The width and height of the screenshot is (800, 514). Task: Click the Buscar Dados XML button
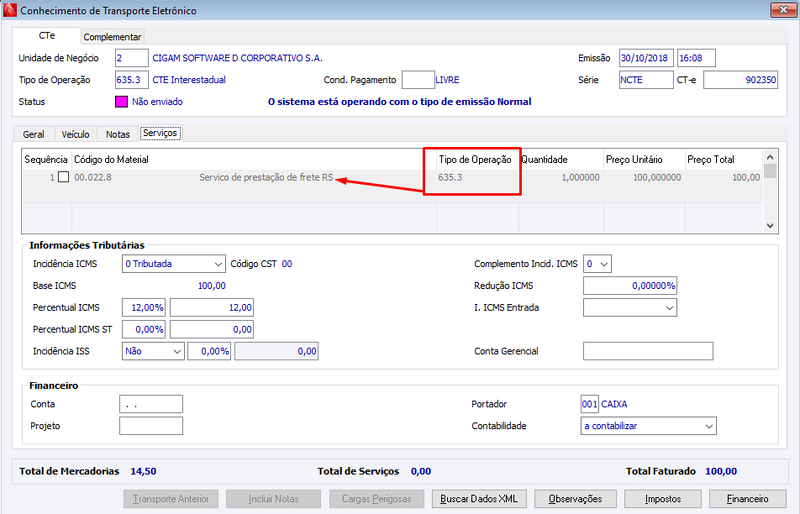479,499
